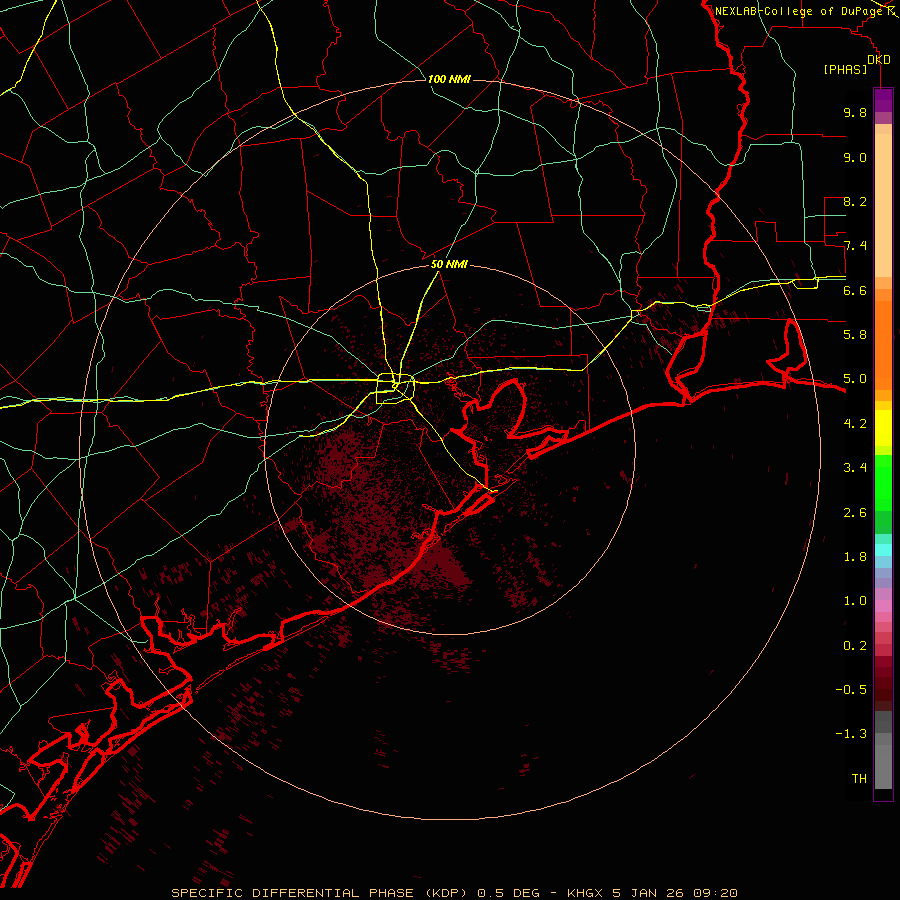
Task: Click the 09:20 timestamp in bottom caption
Action: click(715, 893)
